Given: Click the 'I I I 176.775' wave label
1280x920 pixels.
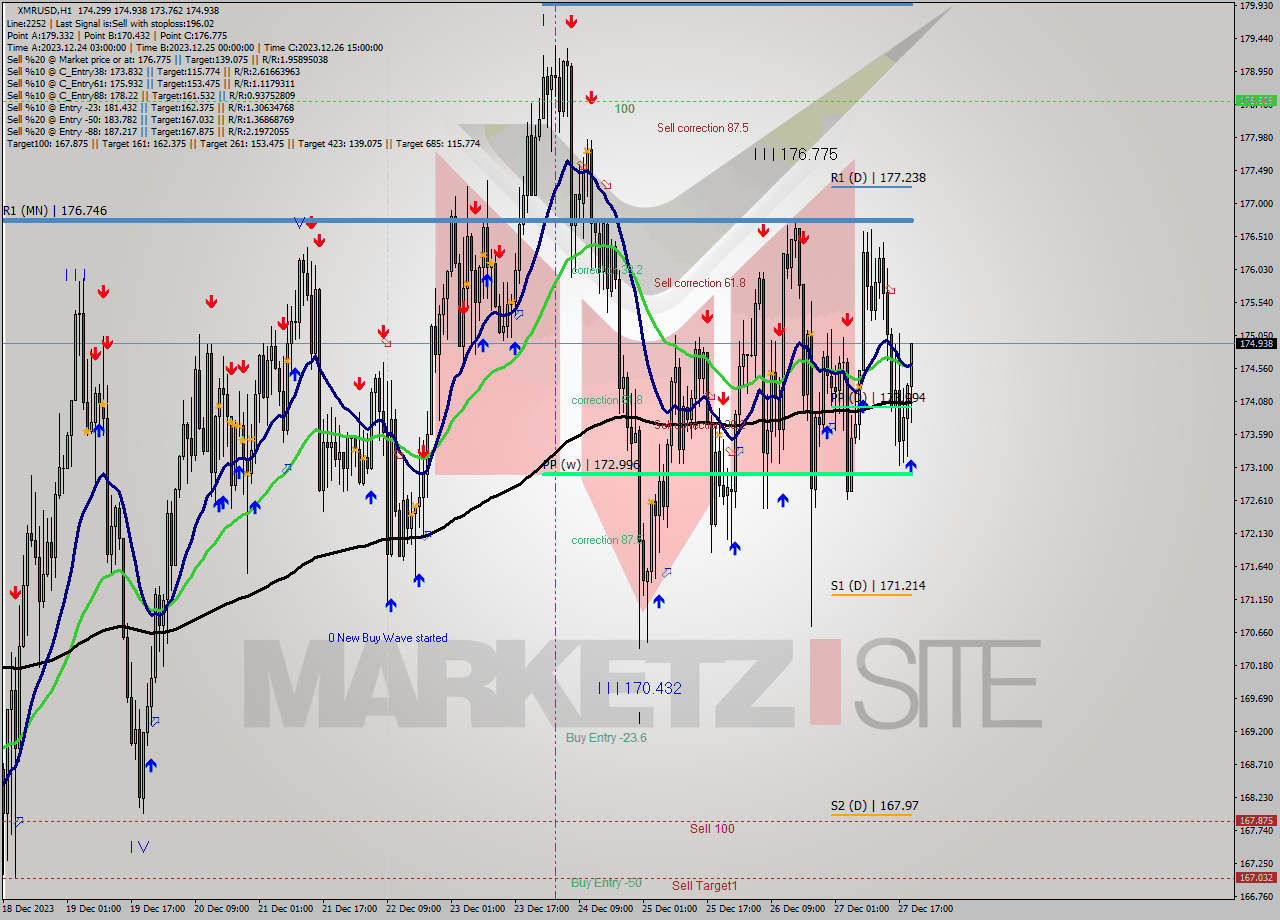Looking at the screenshot, I should point(796,154).
